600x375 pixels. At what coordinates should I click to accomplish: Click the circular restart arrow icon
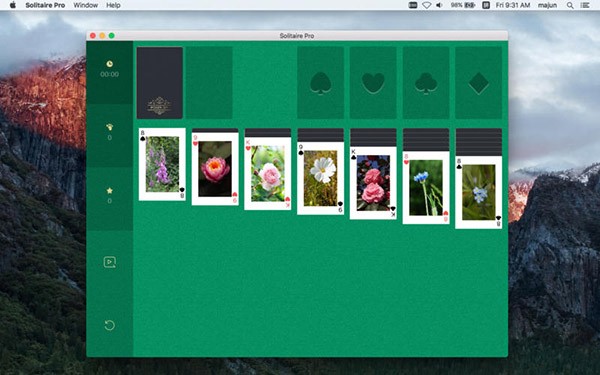[109, 325]
